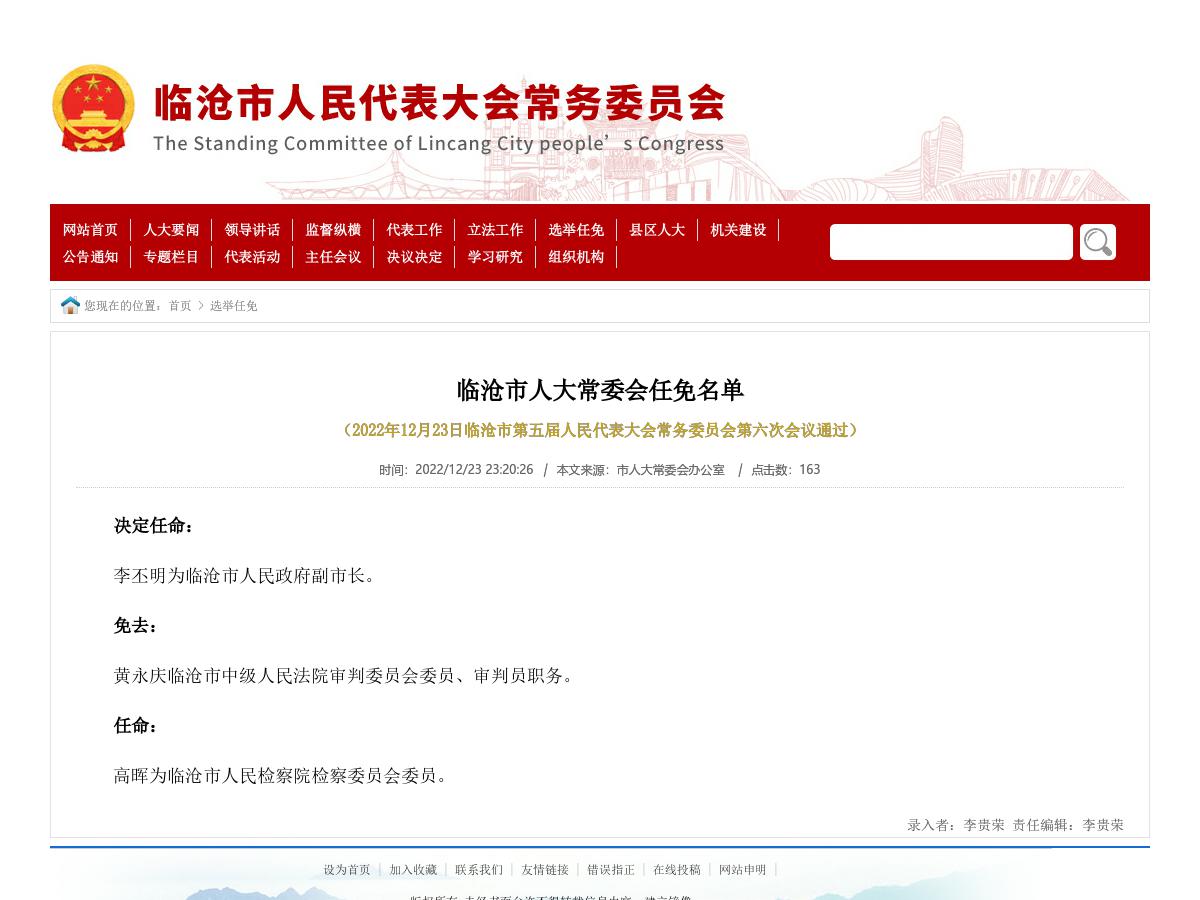Click 设为首页 footer link
This screenshot has height=900, width=1200.
(347, 870)
